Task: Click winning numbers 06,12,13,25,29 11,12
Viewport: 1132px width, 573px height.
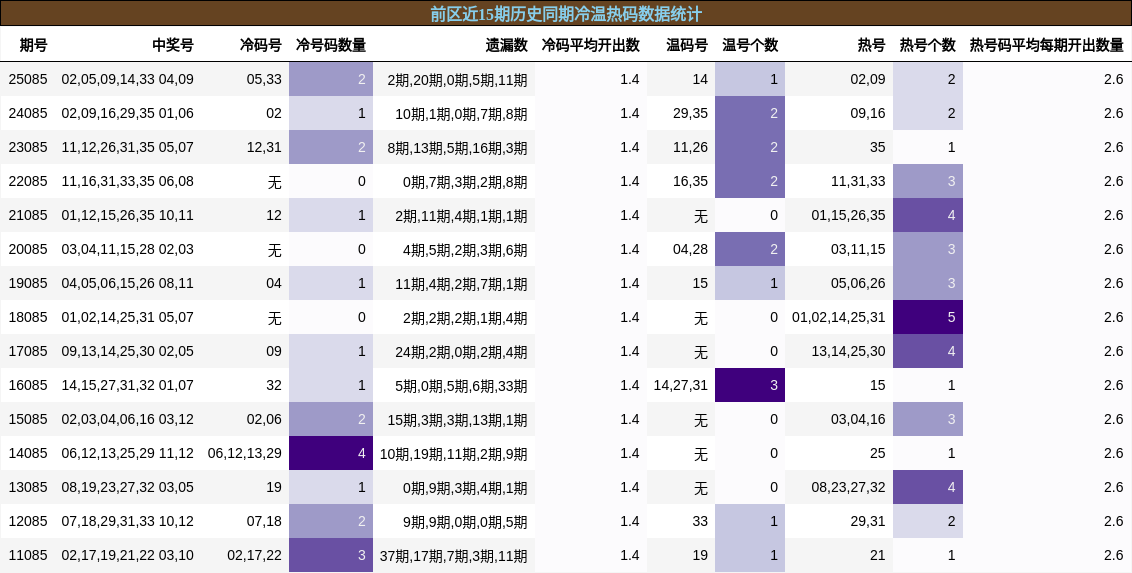Action: [128, 452]
